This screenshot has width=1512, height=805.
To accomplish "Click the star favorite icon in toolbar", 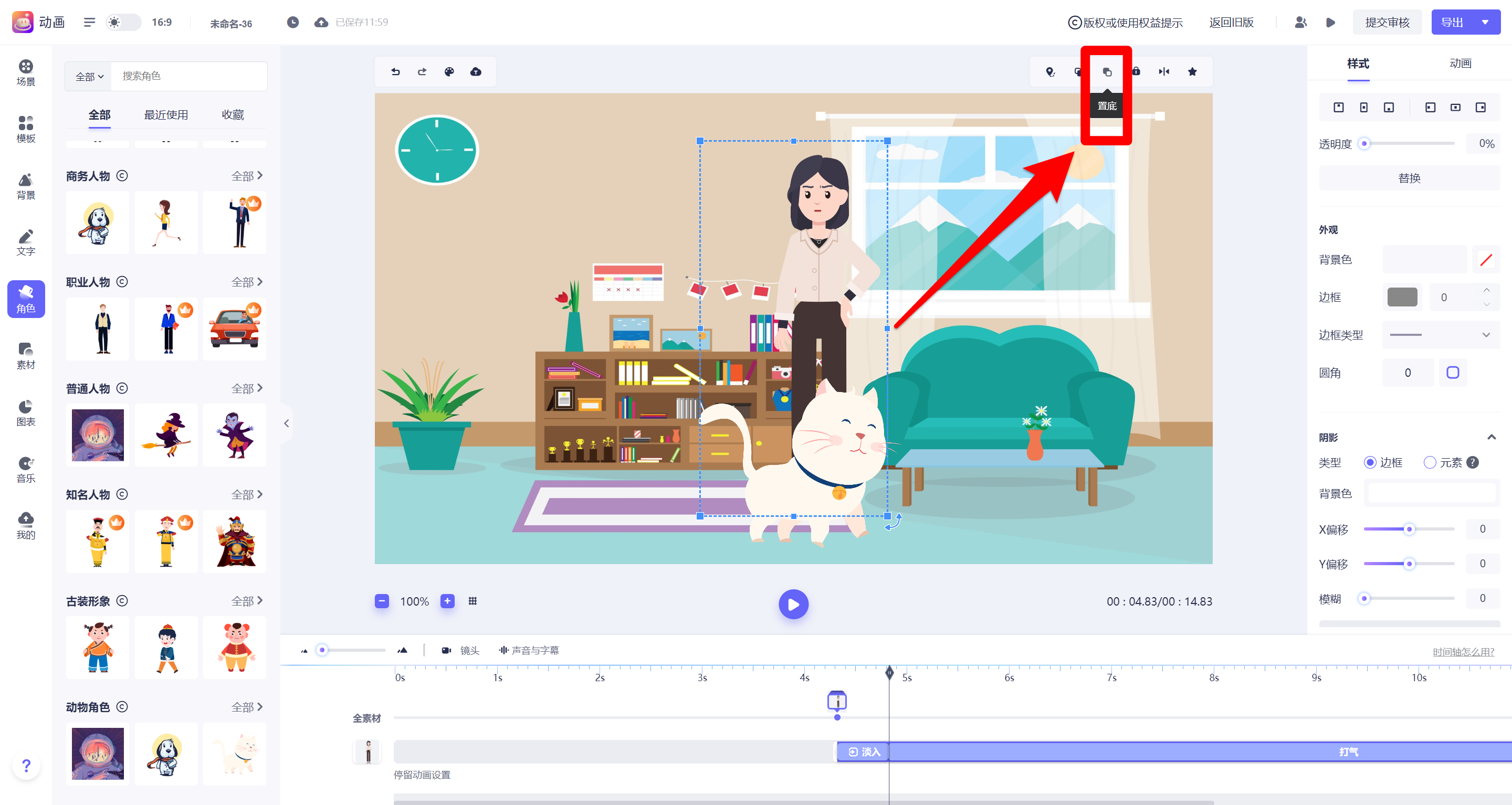I will point(1192,71).
